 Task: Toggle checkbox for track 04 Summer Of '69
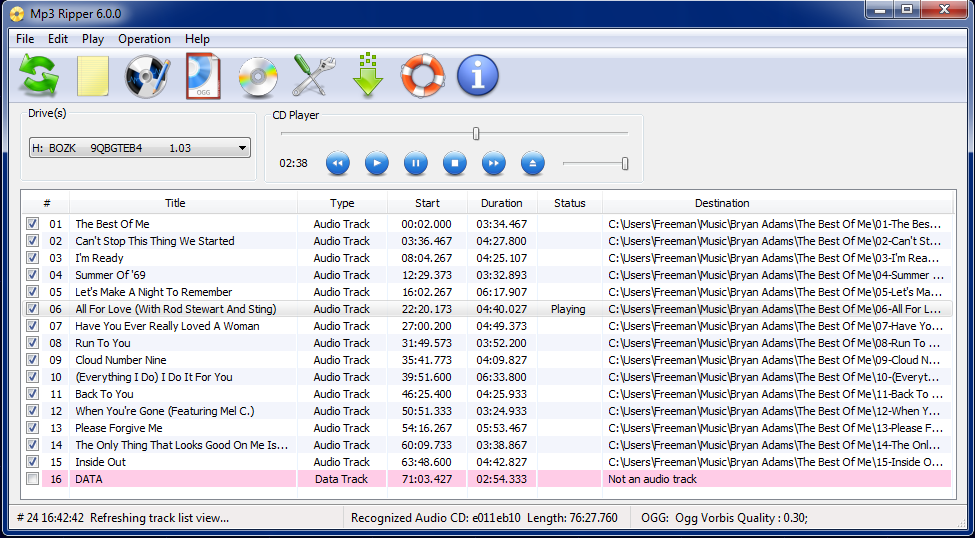pyautogui.click(x=32, y=275)
